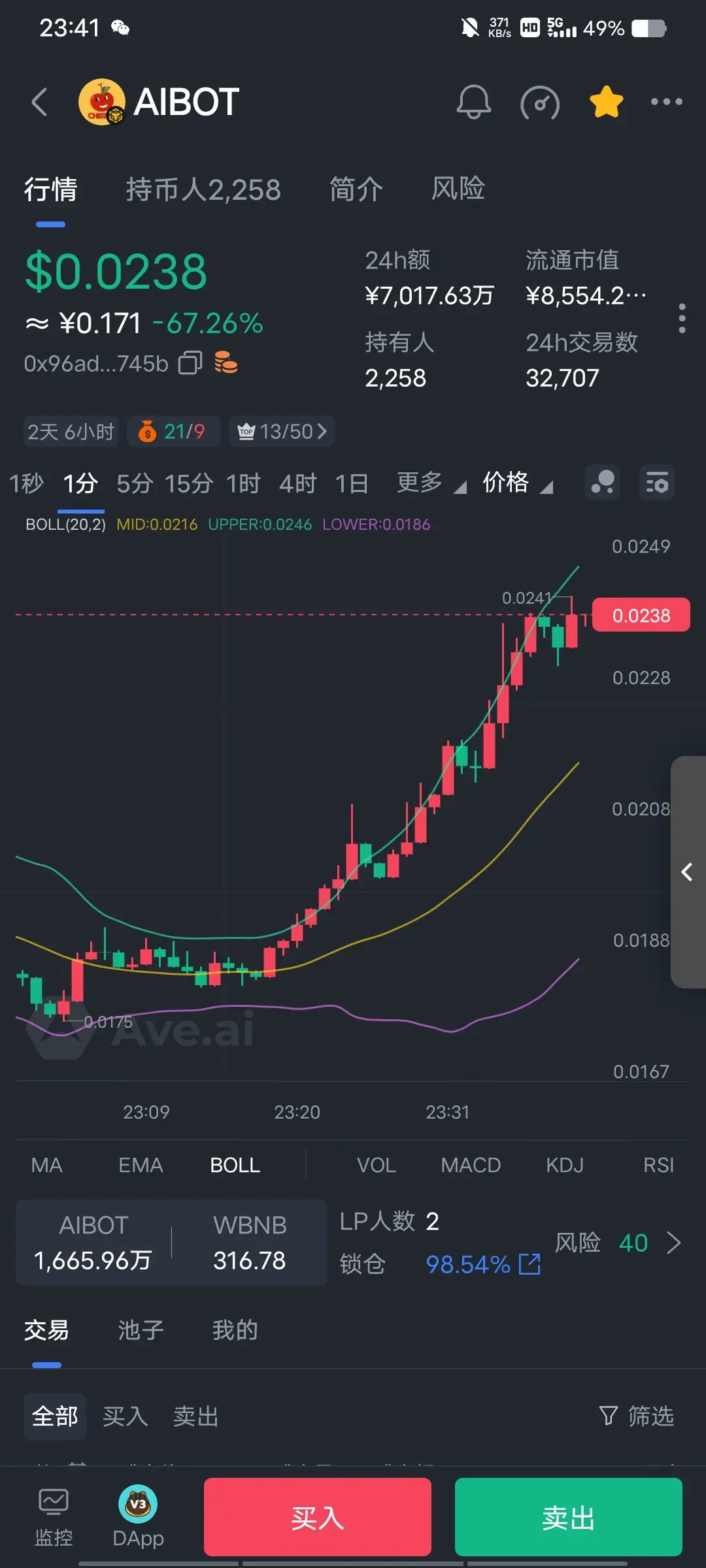Select the 1时 timeframe
Screen dimensions: 706x1568
pos(243,483)
